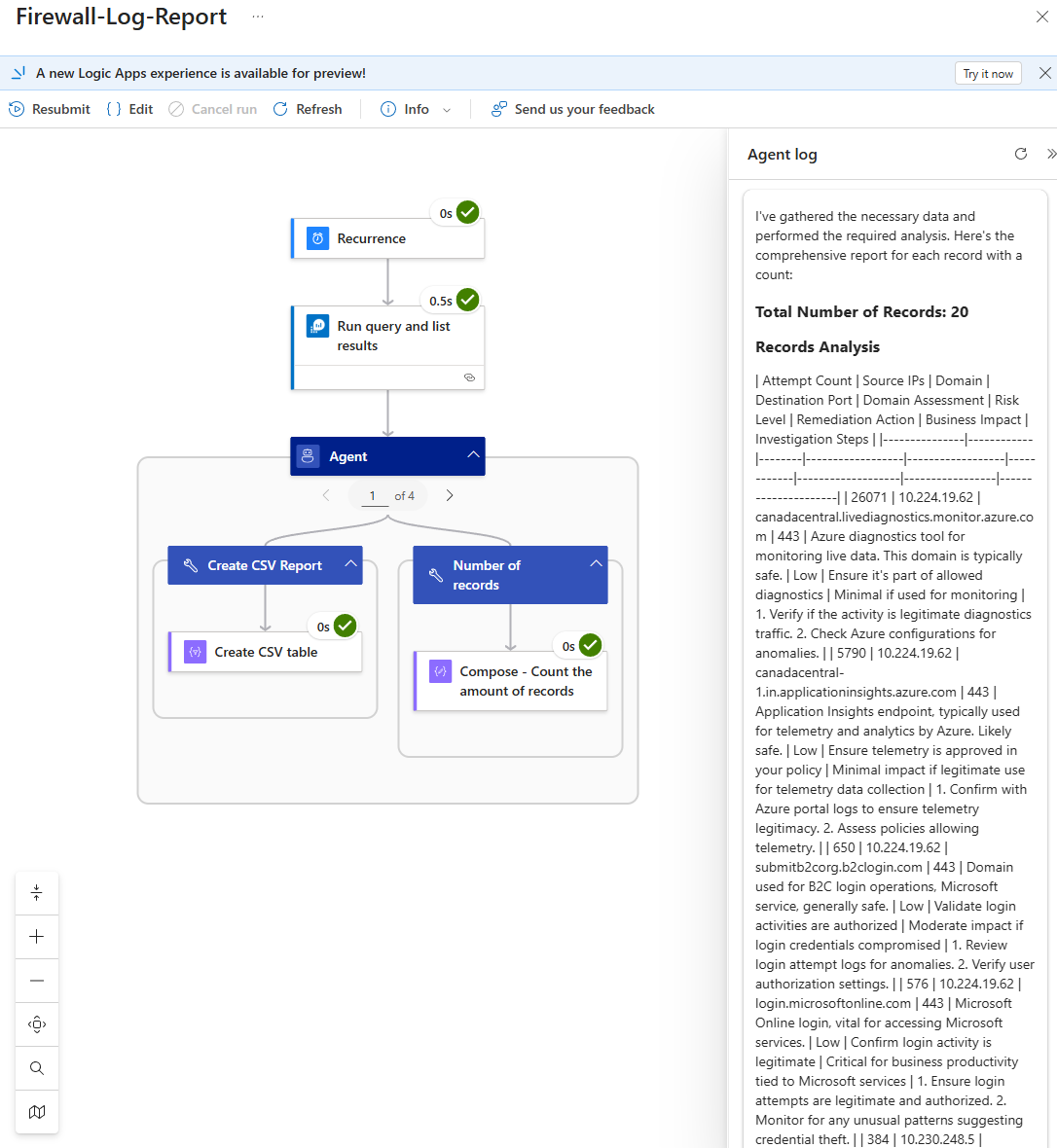Go to next agent iteration
The height and width of the screenshot is (1148, 1057).
(x=450, y=495)
